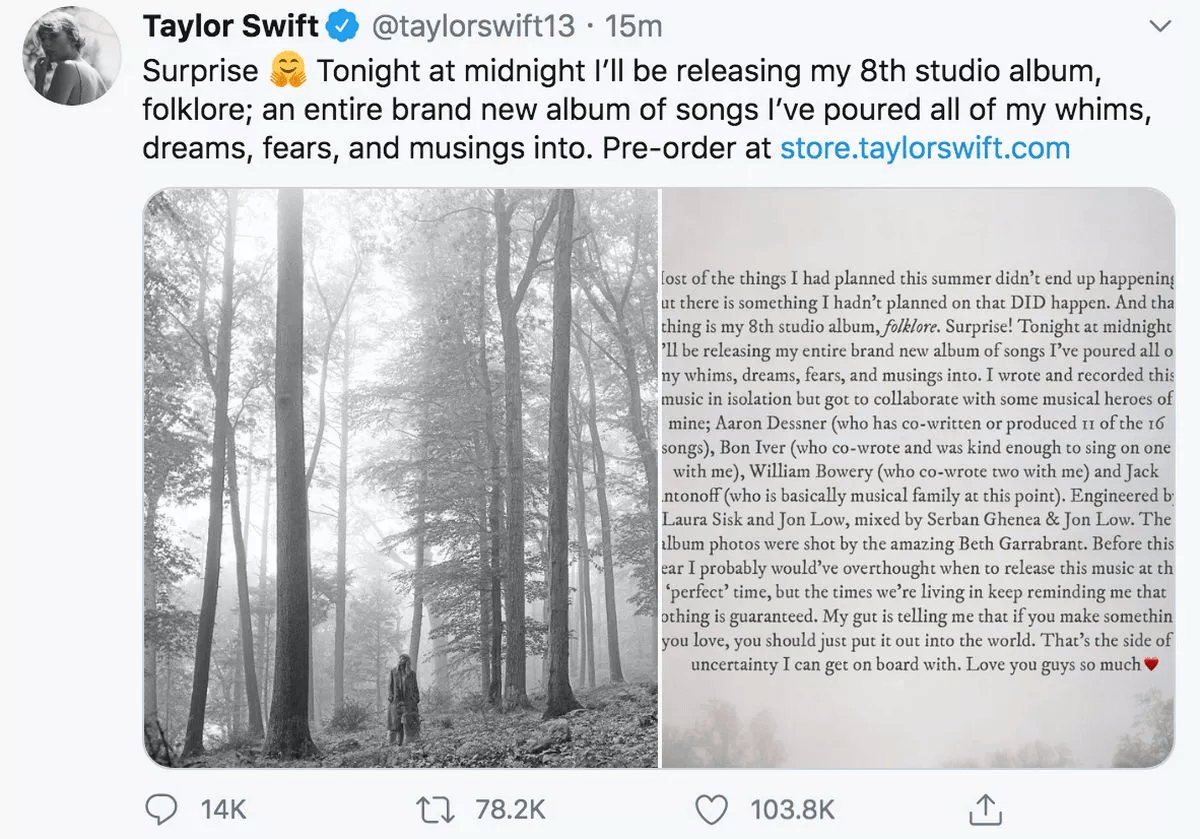
Task: Click the 15m tweet timestamp
Action: tap(633, 27)
